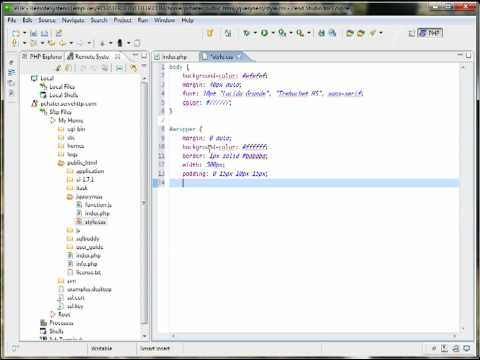Open the Remote Systems view menu triangle
The width and height of the screenshot is (480, 360).
tap(144, 67)
